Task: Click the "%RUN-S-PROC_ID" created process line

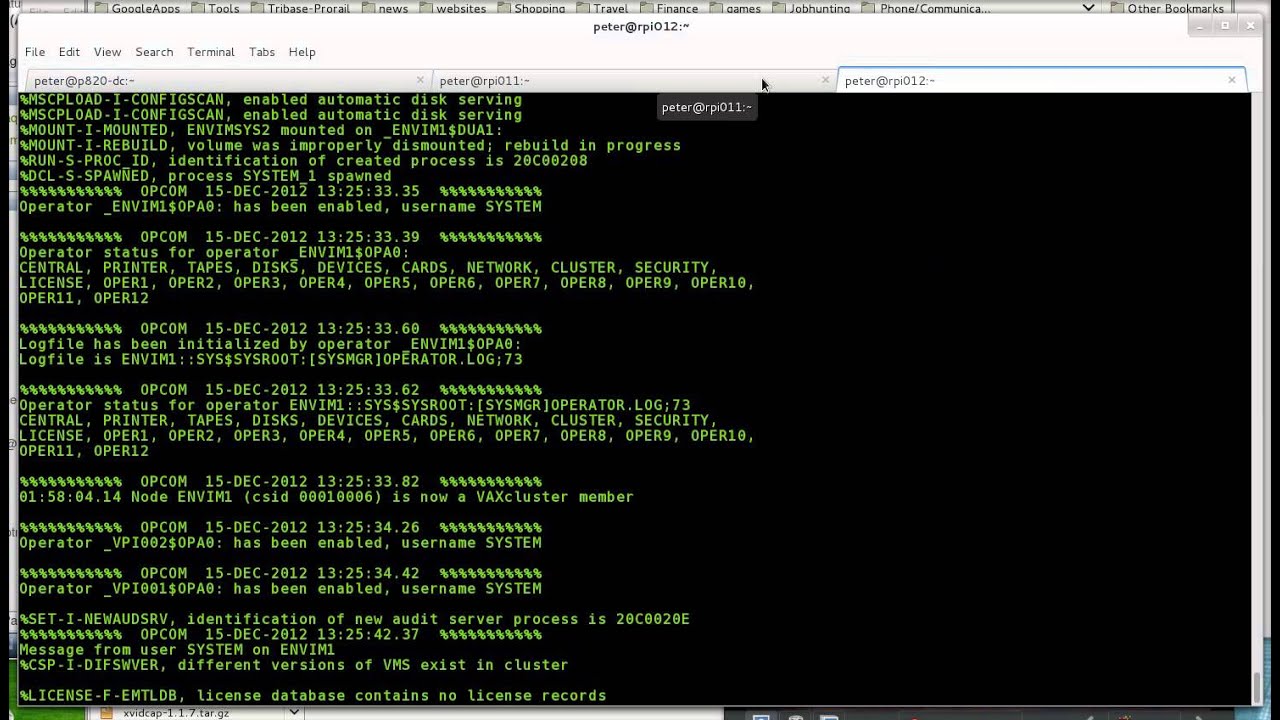Action: [x=303, y=161]
